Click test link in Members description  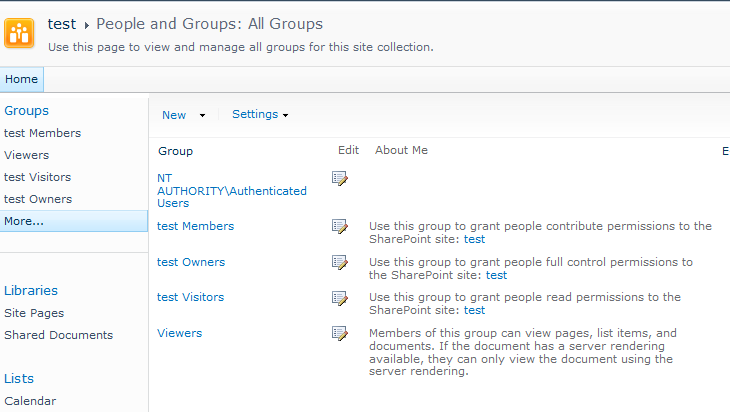pyautogui.click(x=474, y=239)
